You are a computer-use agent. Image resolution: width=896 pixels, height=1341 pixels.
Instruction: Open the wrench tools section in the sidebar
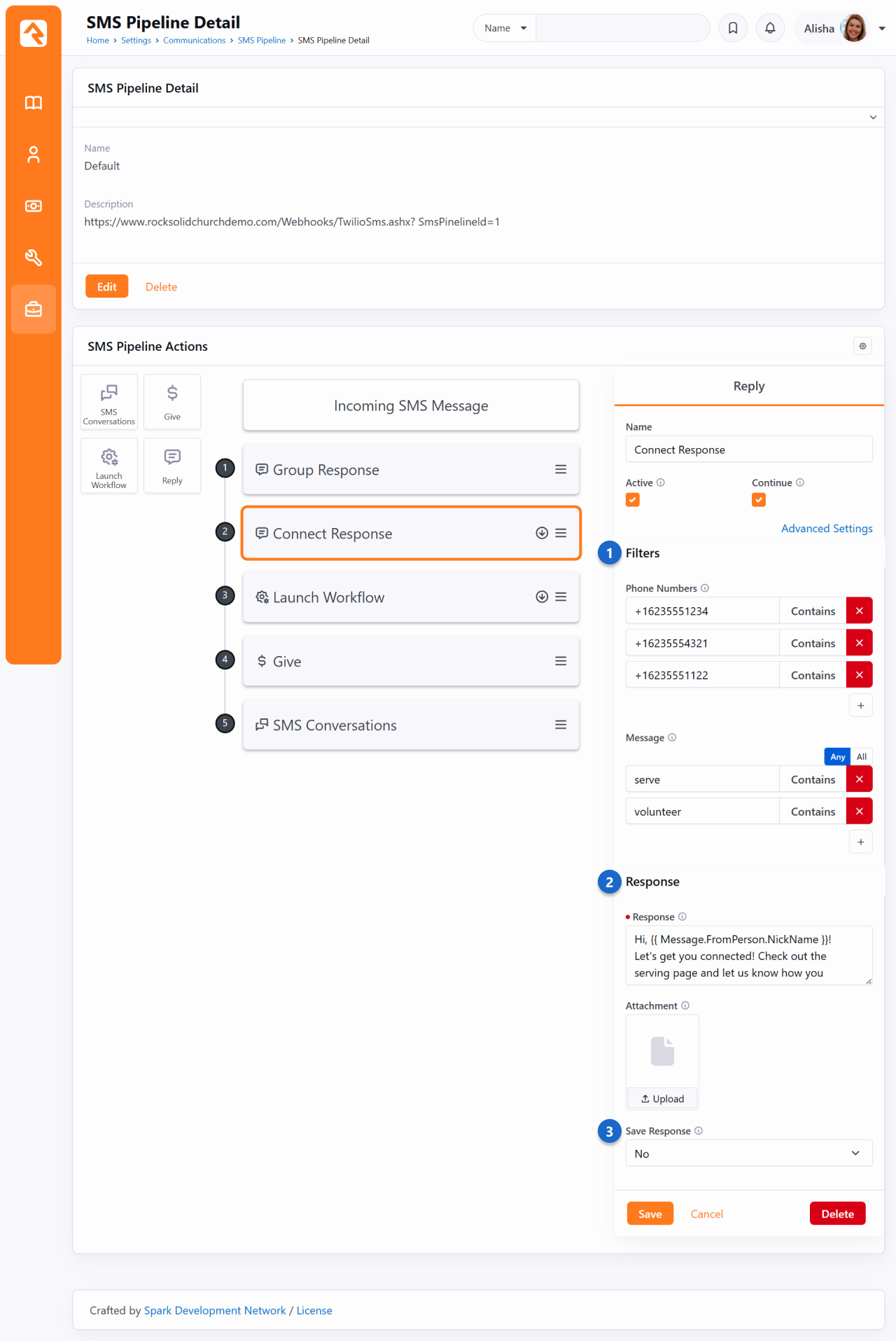pyautogui.click(x=34, y=258)
